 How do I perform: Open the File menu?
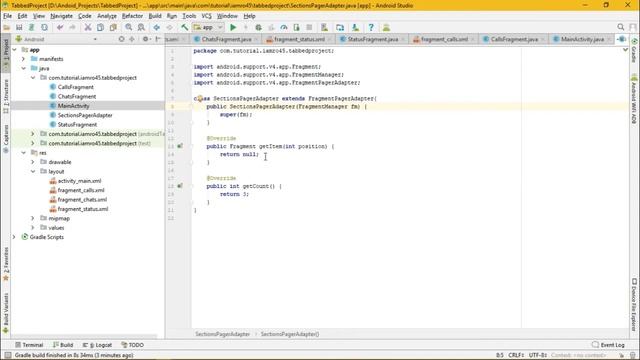(x=7, y=16)
